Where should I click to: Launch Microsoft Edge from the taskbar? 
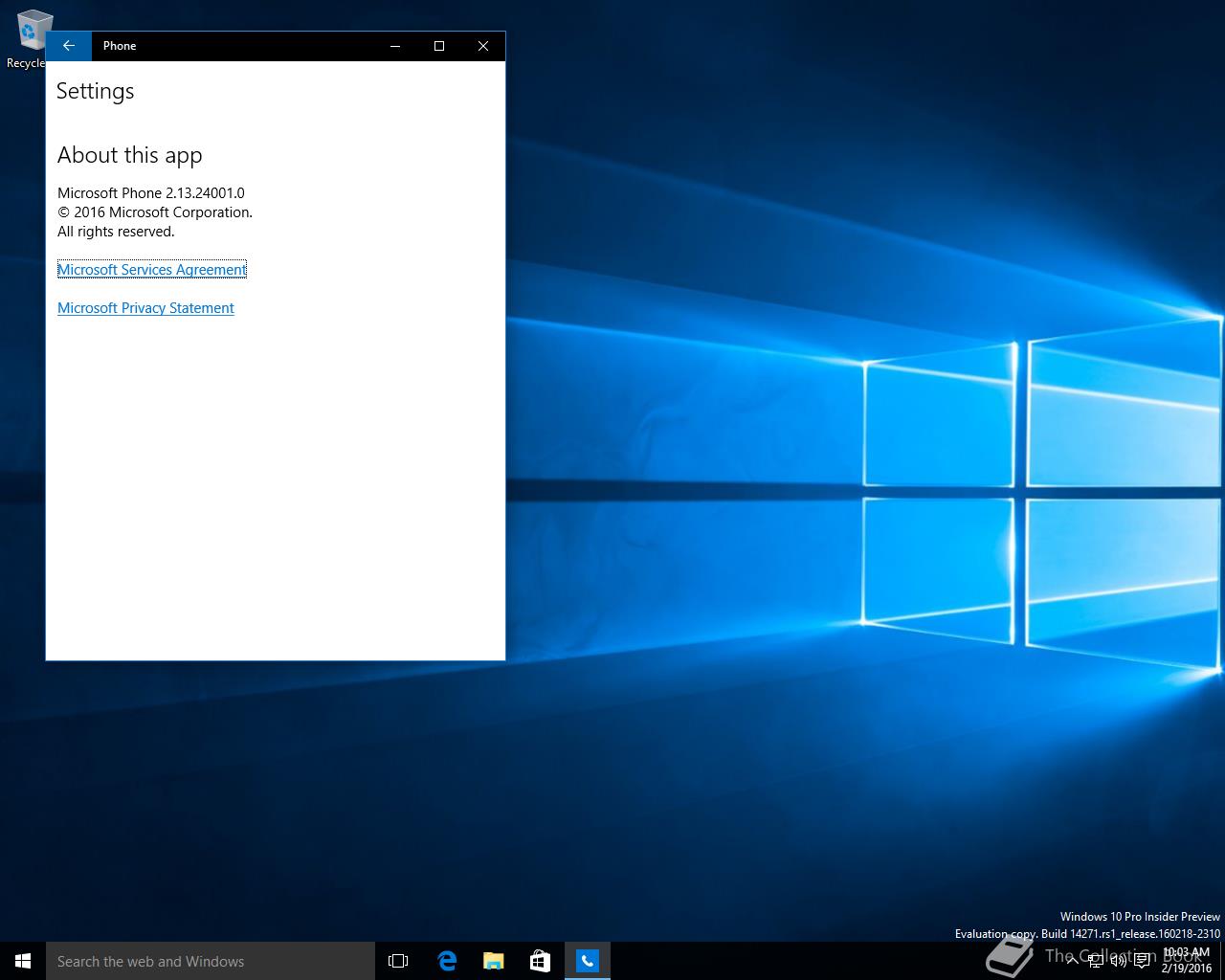click(x=446, y=961)
